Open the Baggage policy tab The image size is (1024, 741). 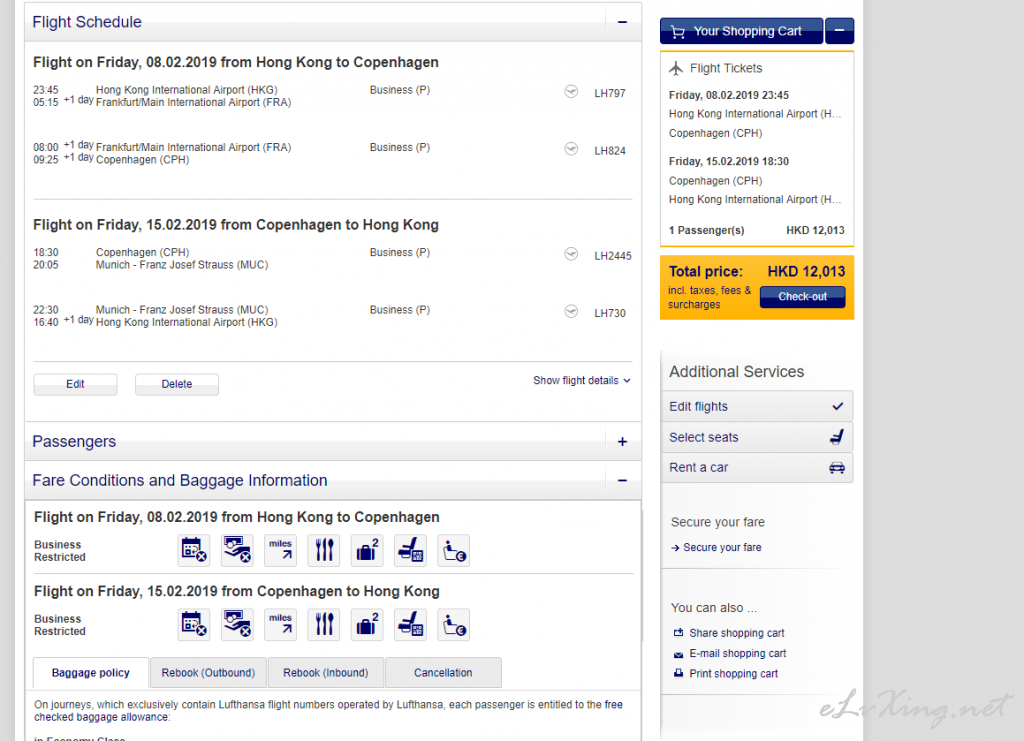pyautogui.click(x=91, y=672)
